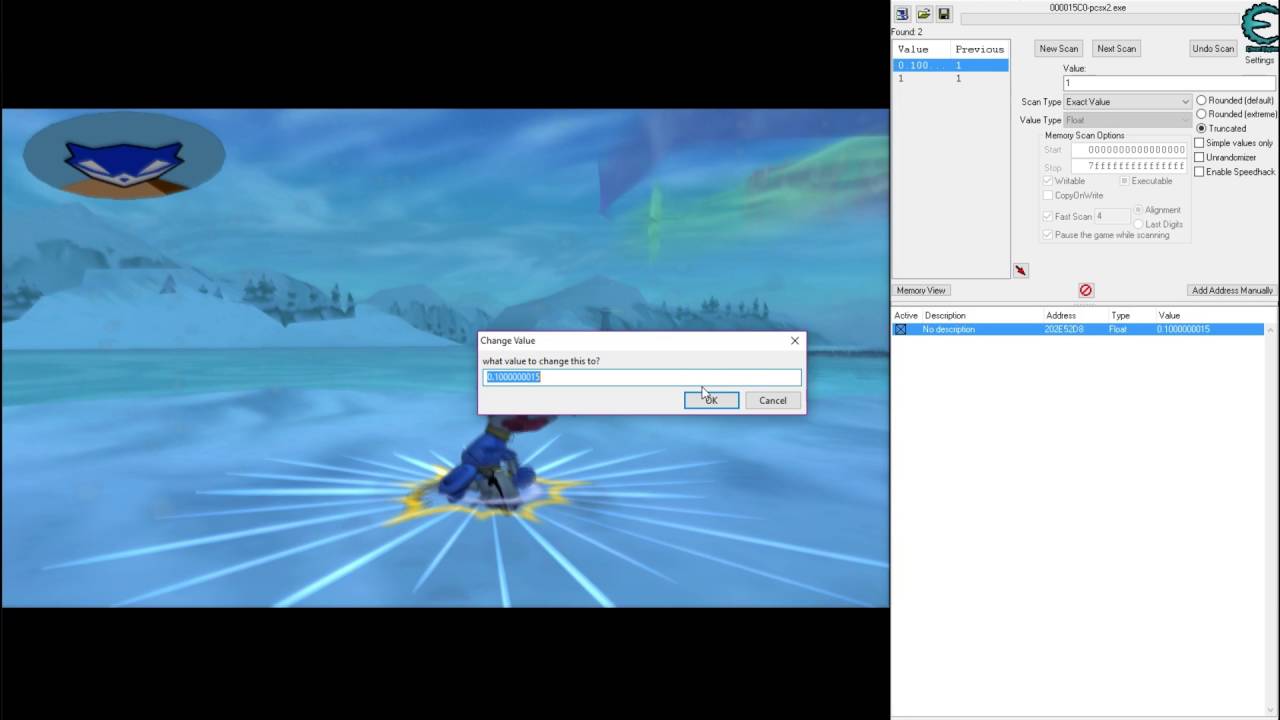Toggle Pause the game while scanning
This screenshot has height=720, width=1280.
pyautogui.click(x=1048, y=235)
